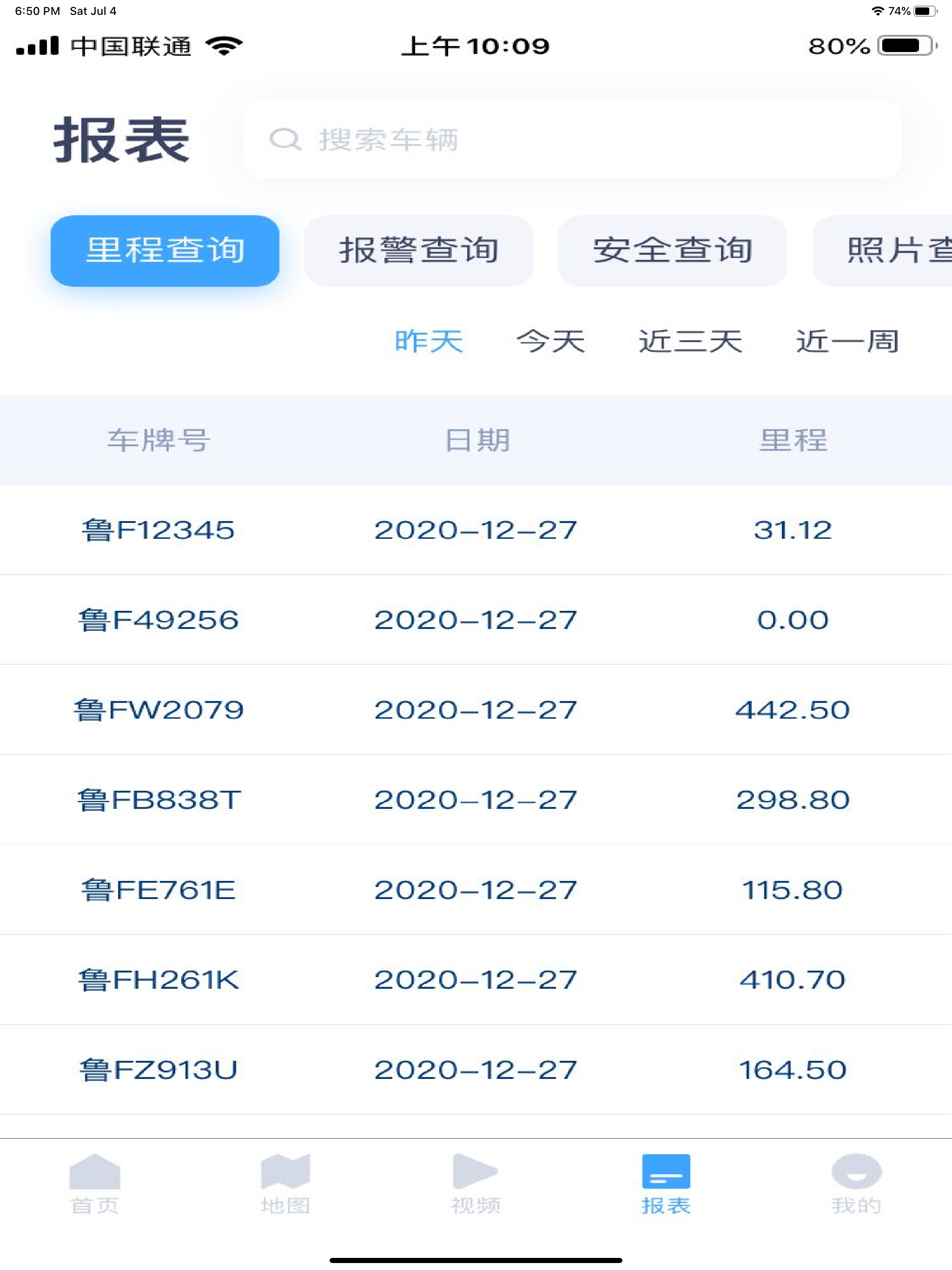The width and height of the screenshot is (952, 1270).
Task: Tap the iPad status bar battery icon
Action: 925,11
